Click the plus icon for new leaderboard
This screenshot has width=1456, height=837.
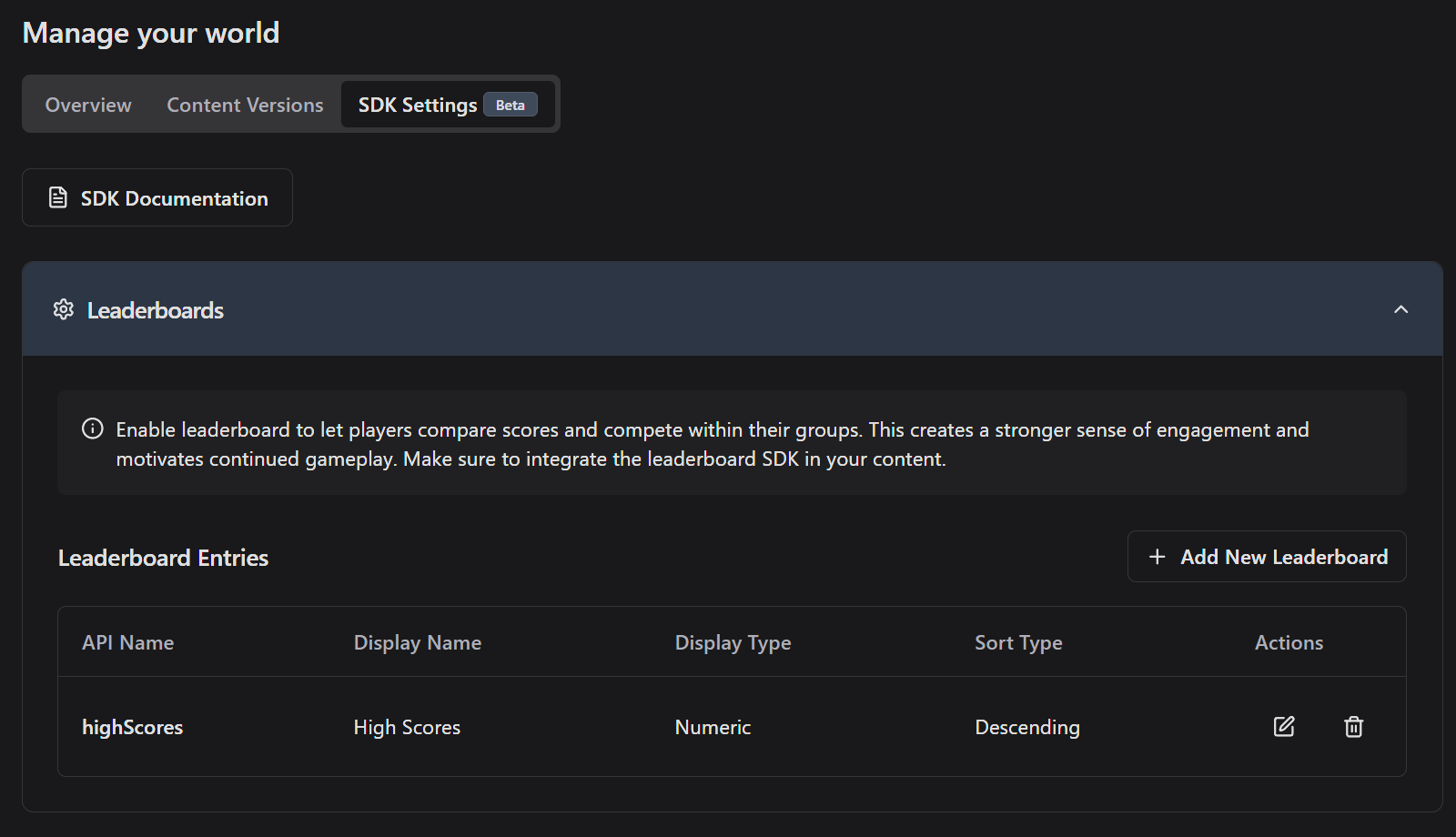(1157, 557)
